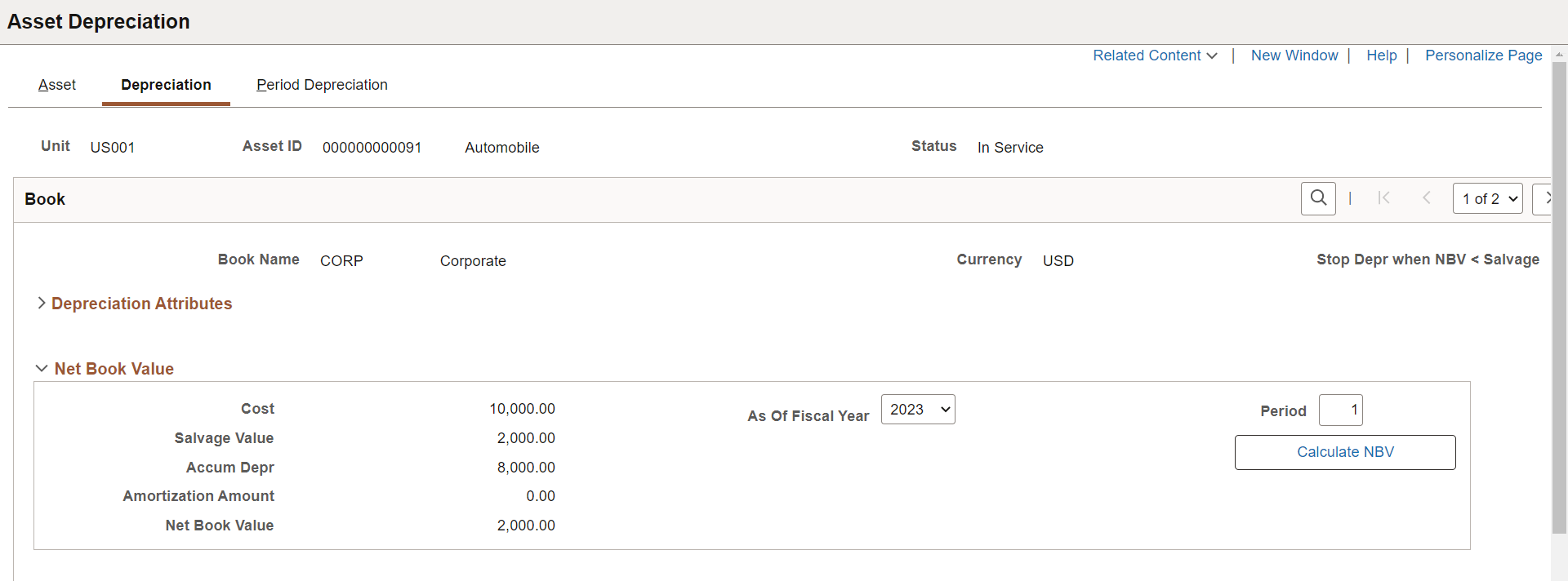The width and height of the screenshot is (1568, 581).
Task: Click the Personalize Page link
Action: pos(1483,55)
